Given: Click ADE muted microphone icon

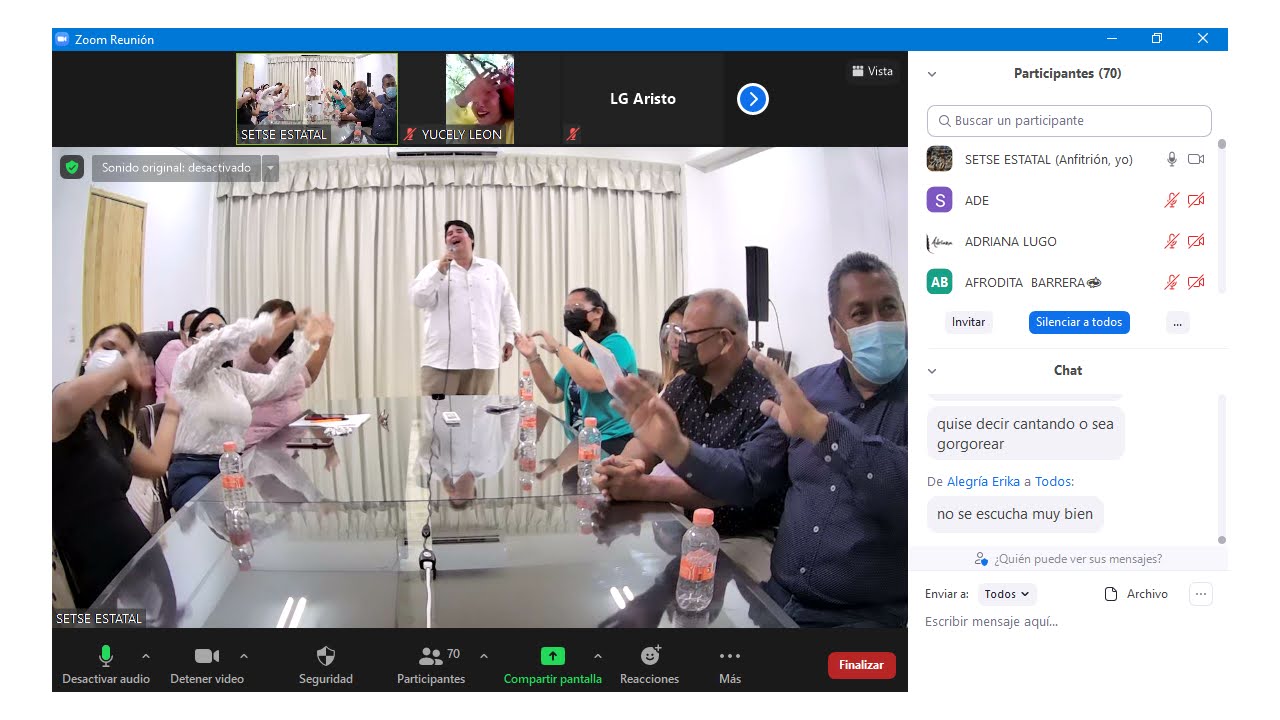Looking at the screenshot, I should [x=1172, y=200].
